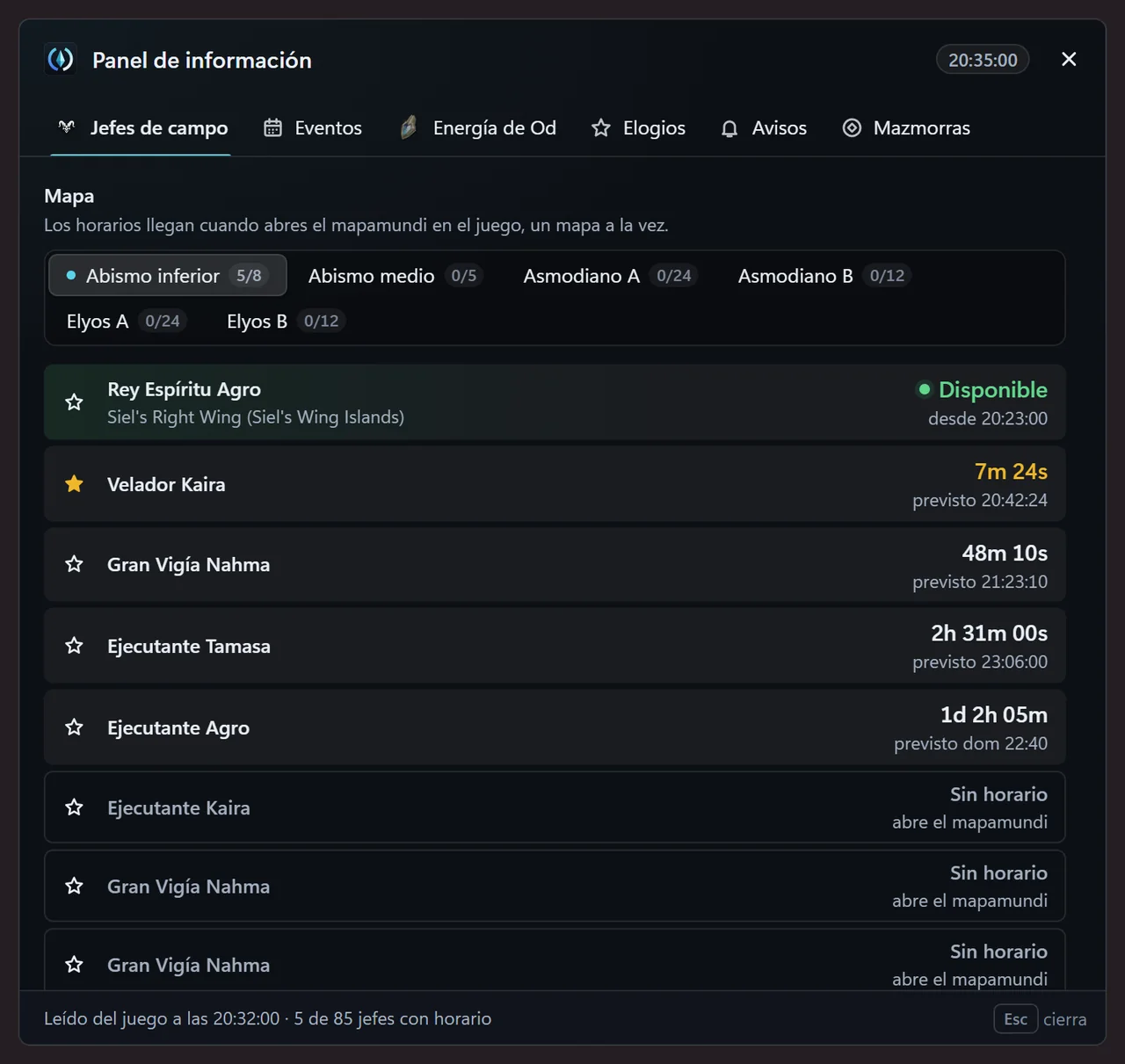1125x1064 pixels.
Task: Click the Ejecutante Tamasa boss name
Action: click(189, 646)
